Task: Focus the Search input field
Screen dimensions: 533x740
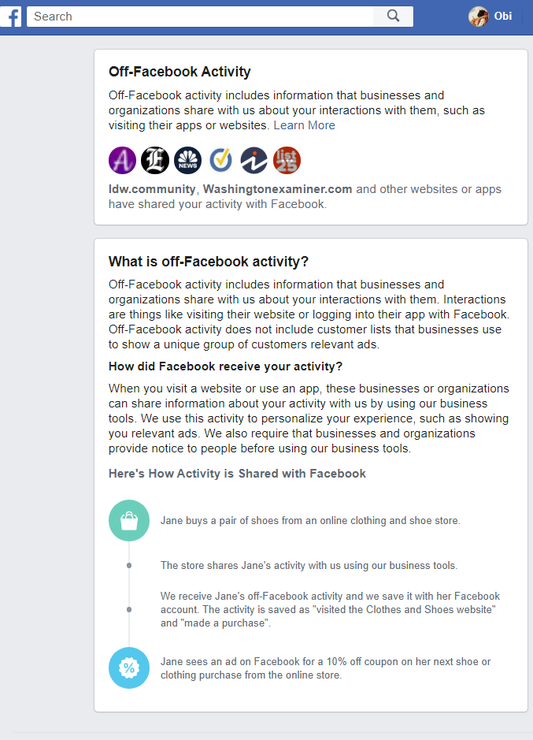Action: pos(200,17)
